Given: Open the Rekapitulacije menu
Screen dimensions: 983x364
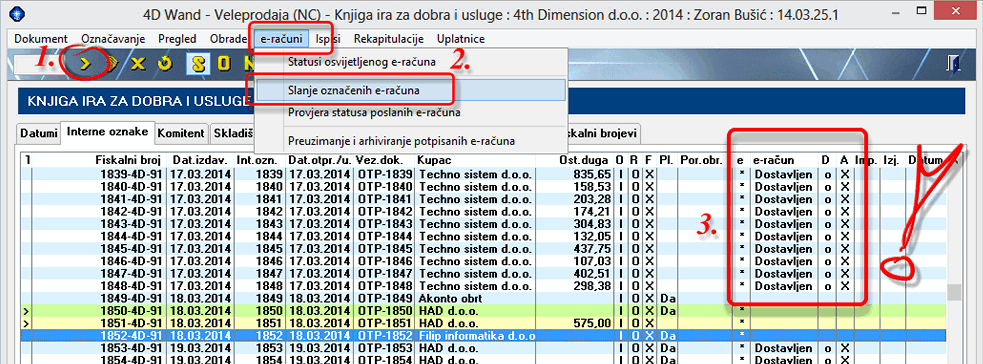Looking at the screenshot, I should (389, 39).
